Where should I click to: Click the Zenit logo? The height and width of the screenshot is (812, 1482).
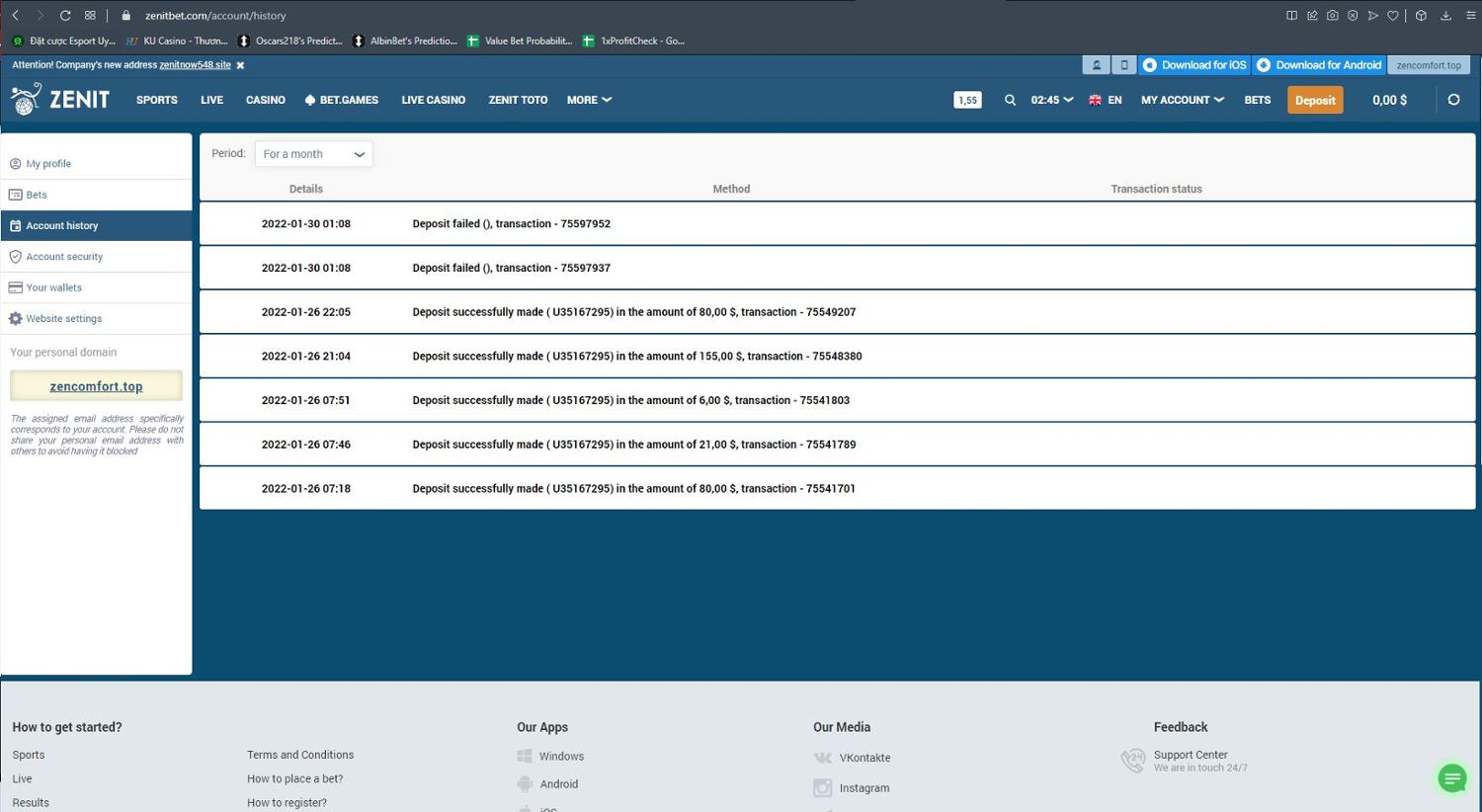point(60,100)
